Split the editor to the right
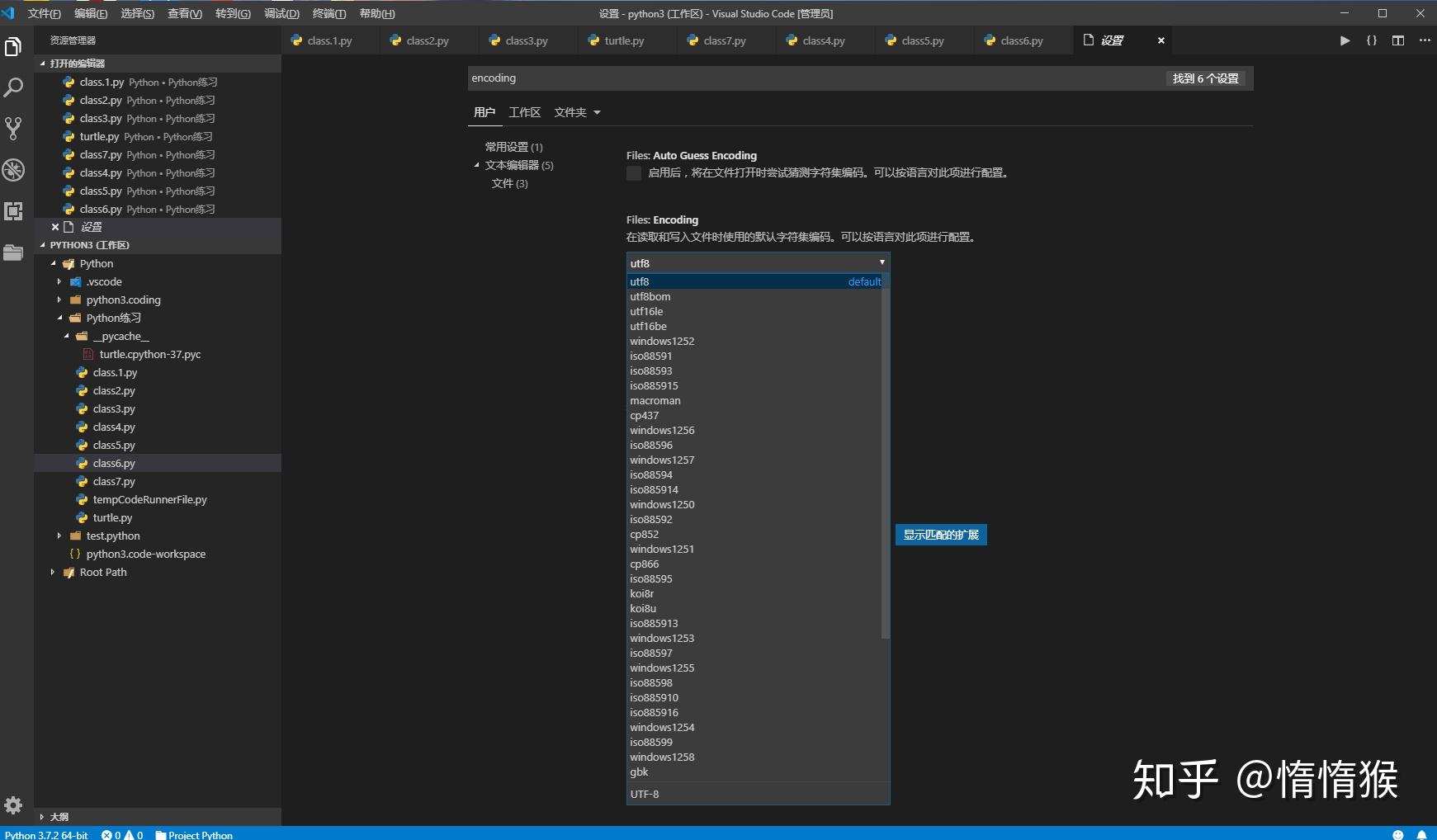1437x840 pixels. 1397,40
